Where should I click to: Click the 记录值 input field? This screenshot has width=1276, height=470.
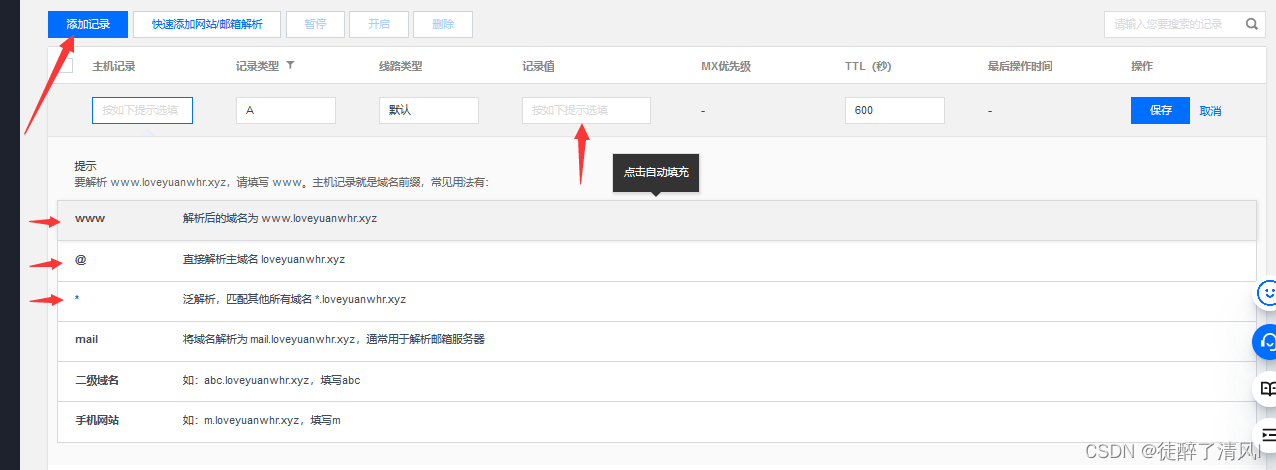586,110
